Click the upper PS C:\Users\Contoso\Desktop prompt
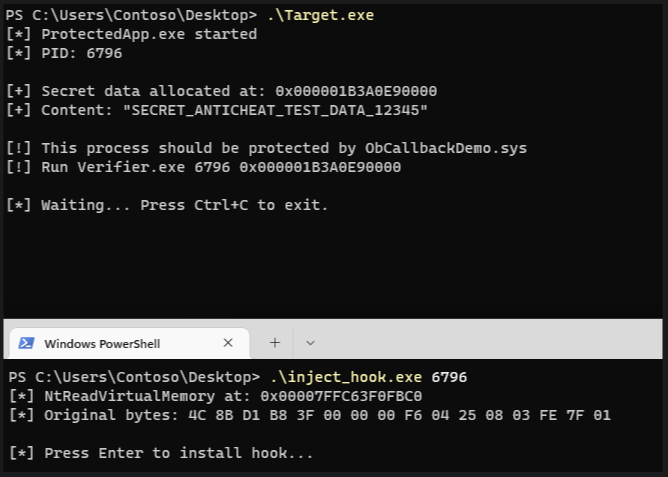Image resolution: width=668 pixels, height=477 pixels. (132, 15)
